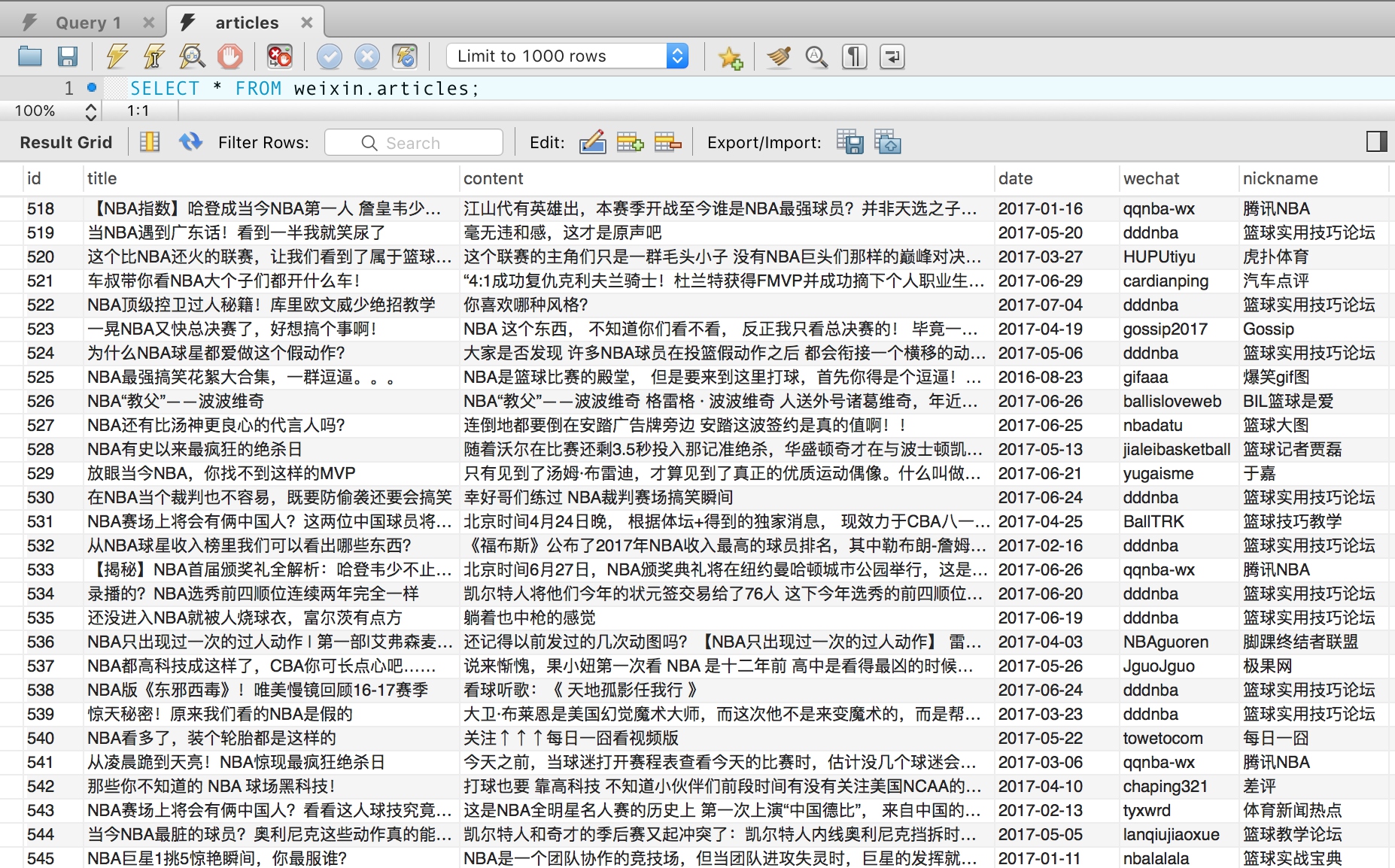The width and height of the screenshot is (1395, 868).
Task: Click line 1 breakpoint marker dot
Action: (x=92, y=87)
